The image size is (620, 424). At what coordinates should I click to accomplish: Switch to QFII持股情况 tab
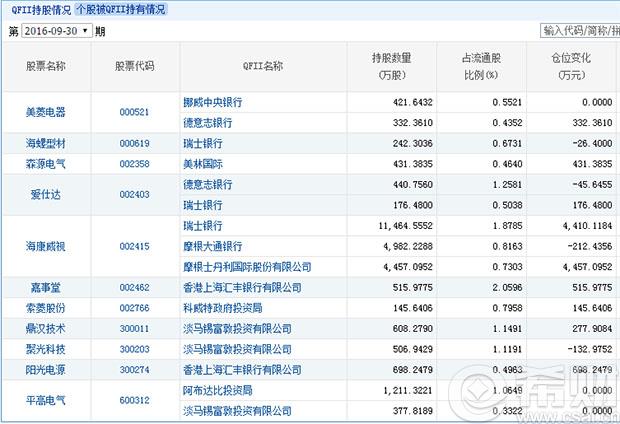41,9
